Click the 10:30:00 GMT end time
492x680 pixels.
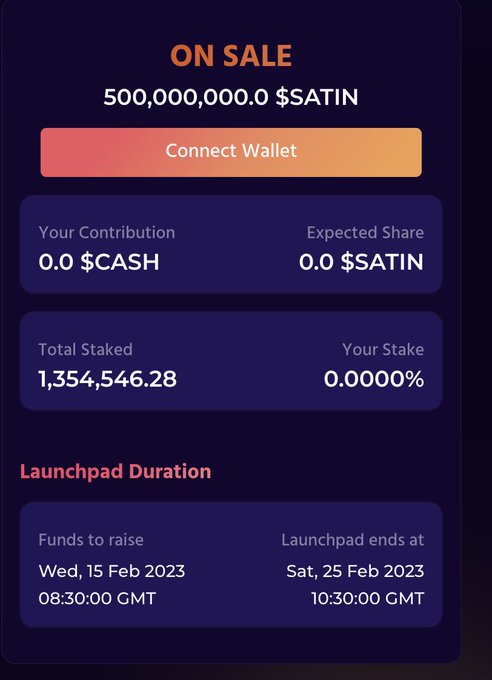click(x=368, y=599)
